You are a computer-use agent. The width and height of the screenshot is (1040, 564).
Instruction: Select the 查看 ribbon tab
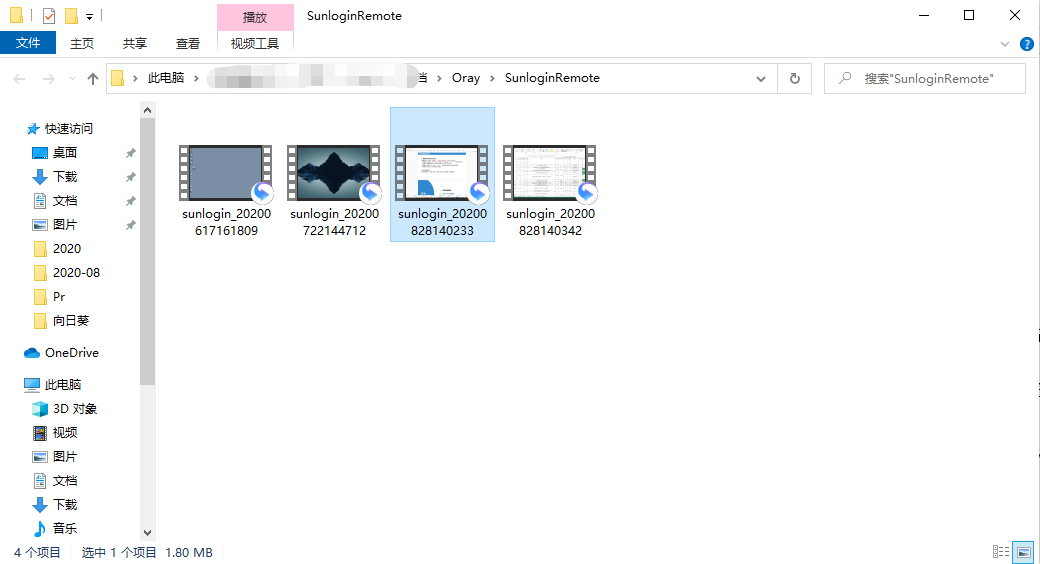coord(188,43)
